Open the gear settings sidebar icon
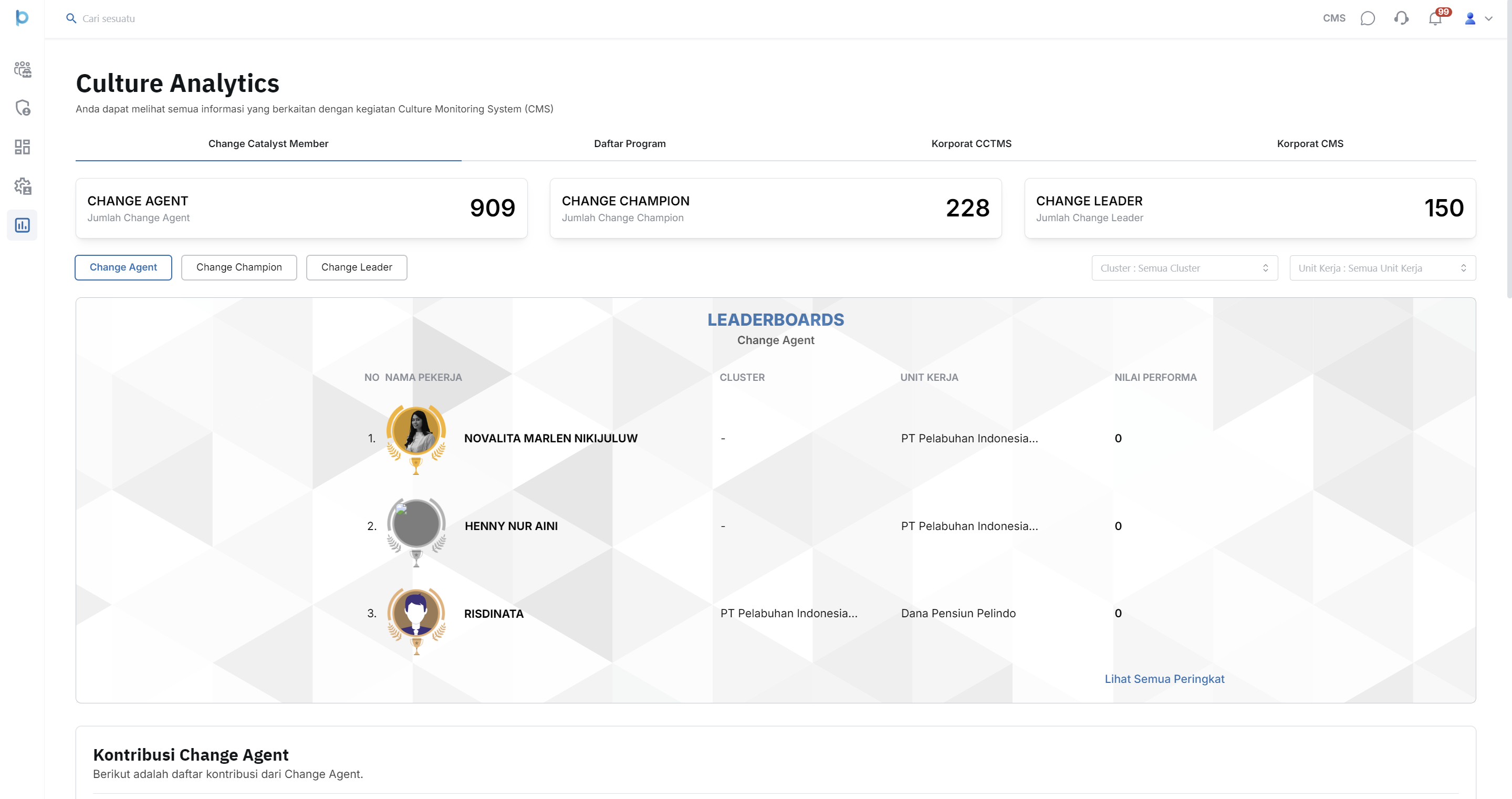This screenshot has height=799, width=1512. point(22,186)
